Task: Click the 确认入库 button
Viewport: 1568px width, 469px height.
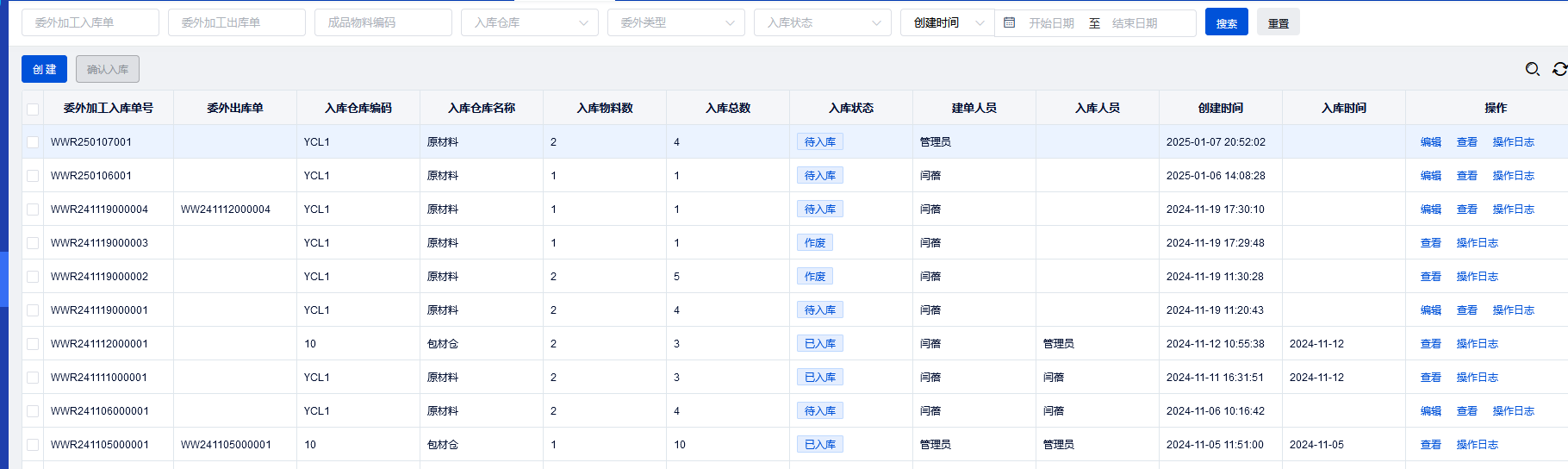Action: click(108, 69)
